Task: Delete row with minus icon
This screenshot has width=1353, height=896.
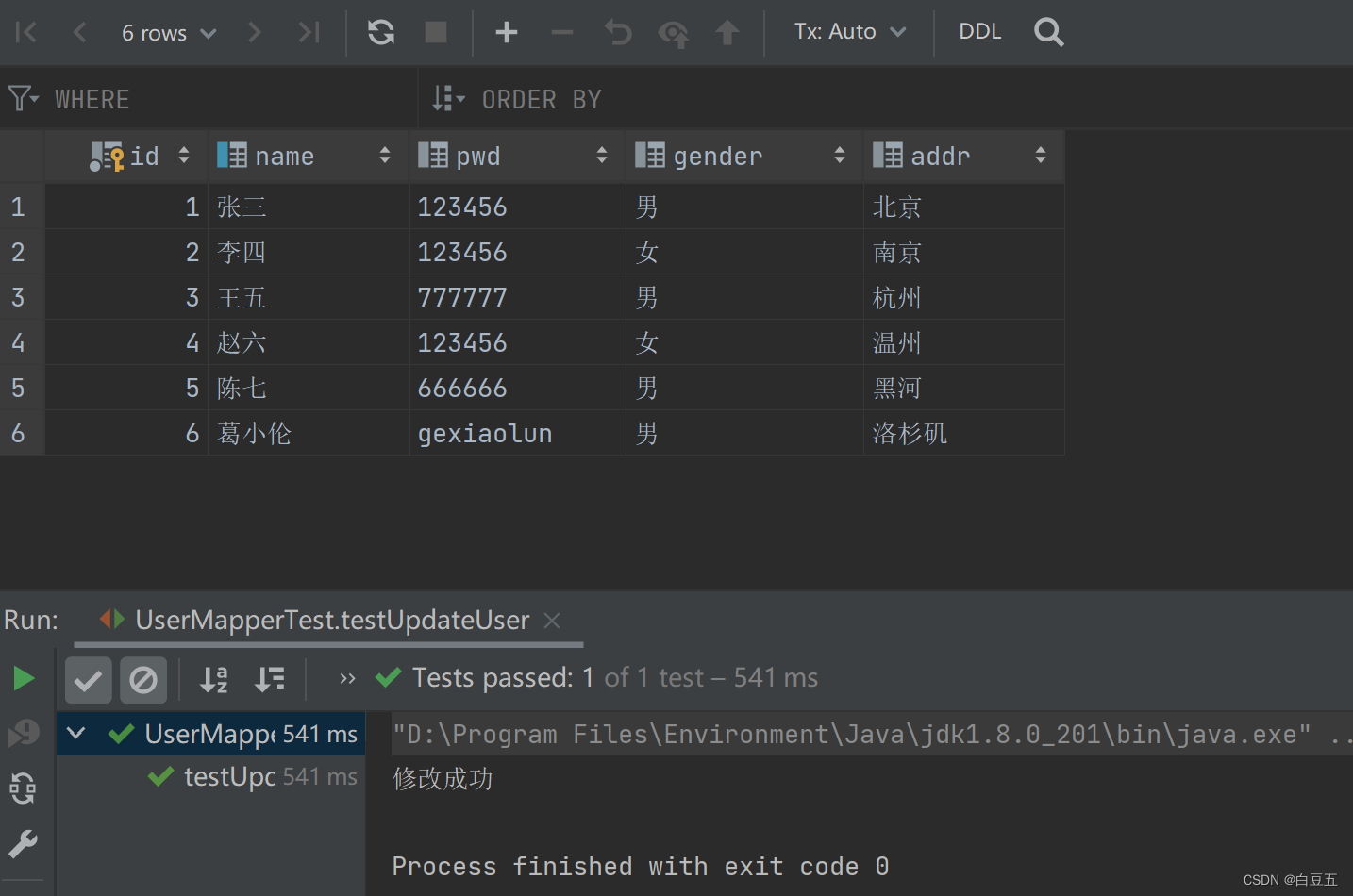Action: coord(562,32)
